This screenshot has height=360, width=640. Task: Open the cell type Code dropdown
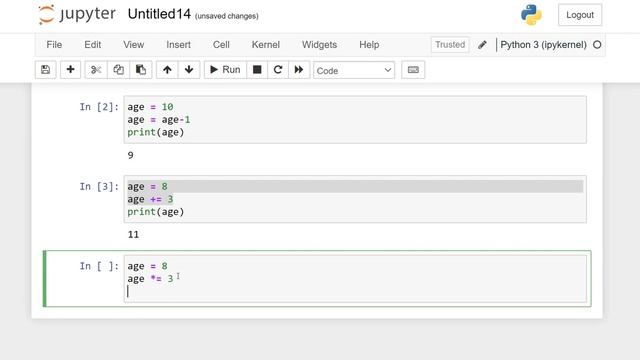(354, 70)
